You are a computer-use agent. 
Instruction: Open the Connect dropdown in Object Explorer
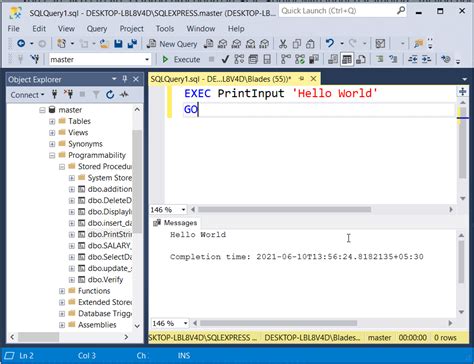click(x=27, y=95)
